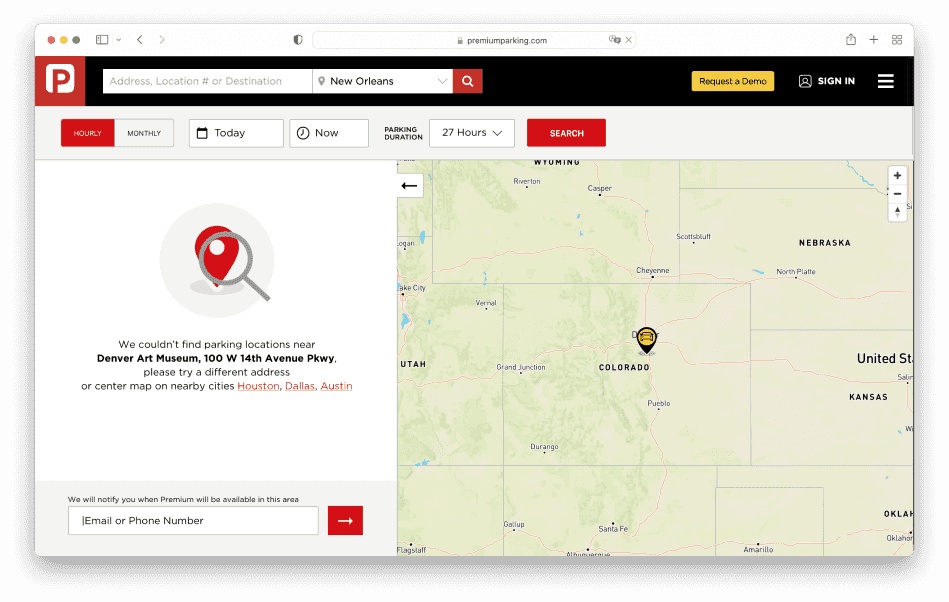Center map on Houston link
Image resolution: width=949 pixels, height=602 pixels.
[x=258, y=386]
